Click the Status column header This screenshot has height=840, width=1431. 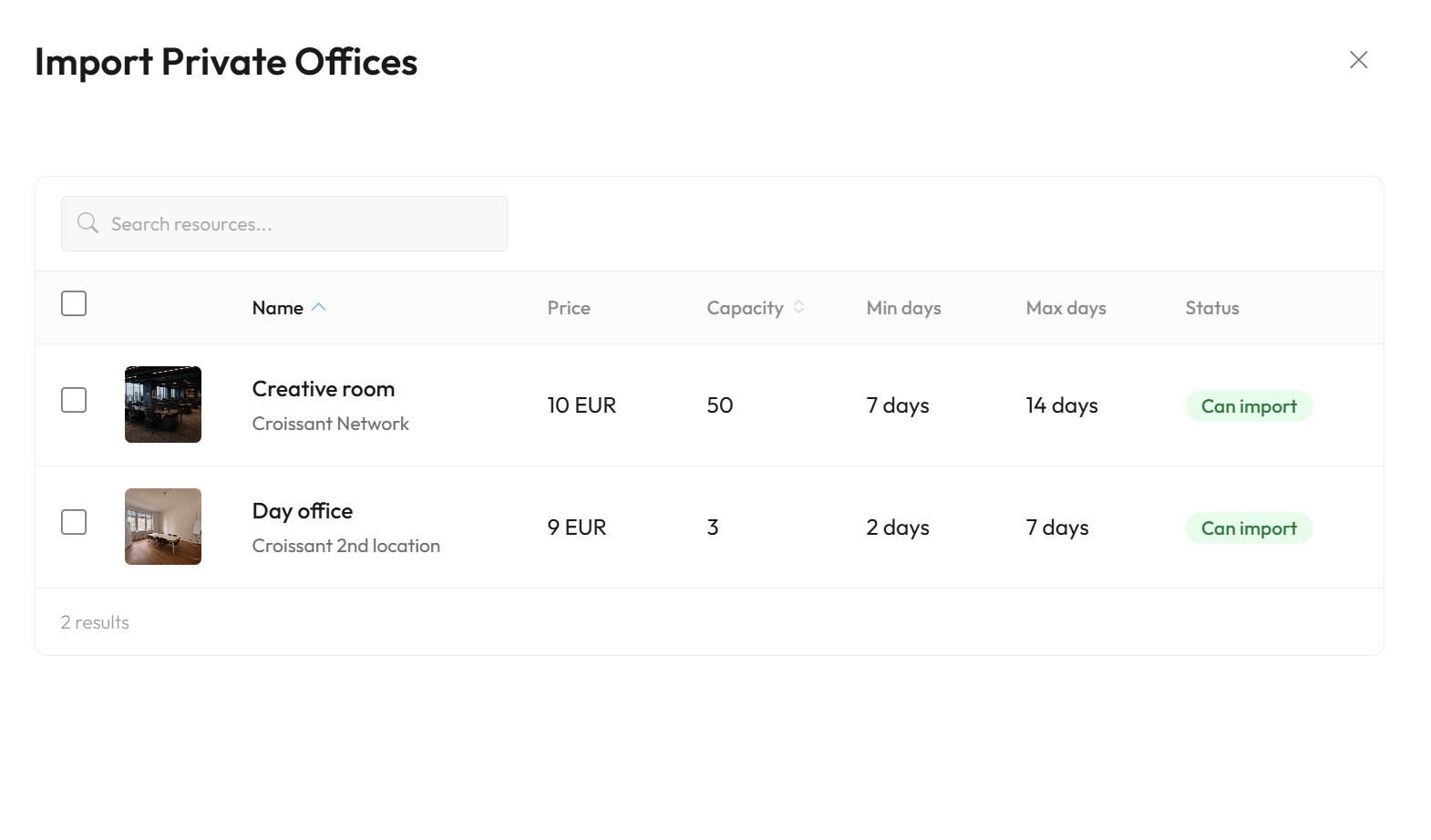[1212, 308]
